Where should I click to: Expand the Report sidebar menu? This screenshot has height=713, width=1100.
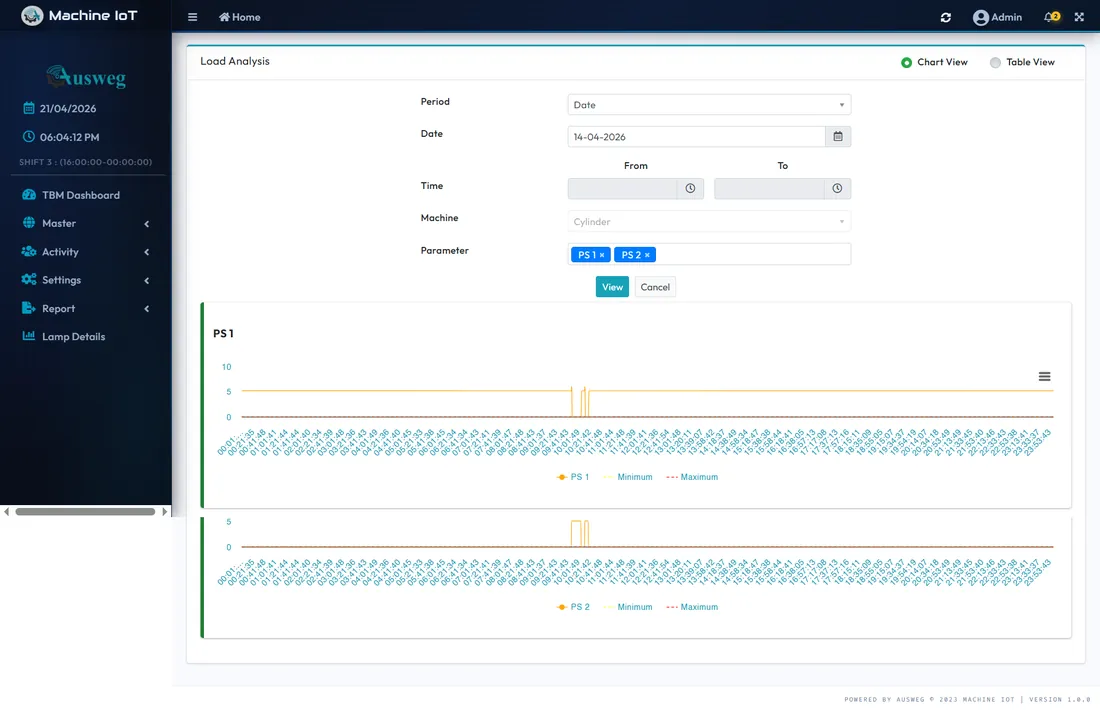pyautogui.click(x=86, y=309)
